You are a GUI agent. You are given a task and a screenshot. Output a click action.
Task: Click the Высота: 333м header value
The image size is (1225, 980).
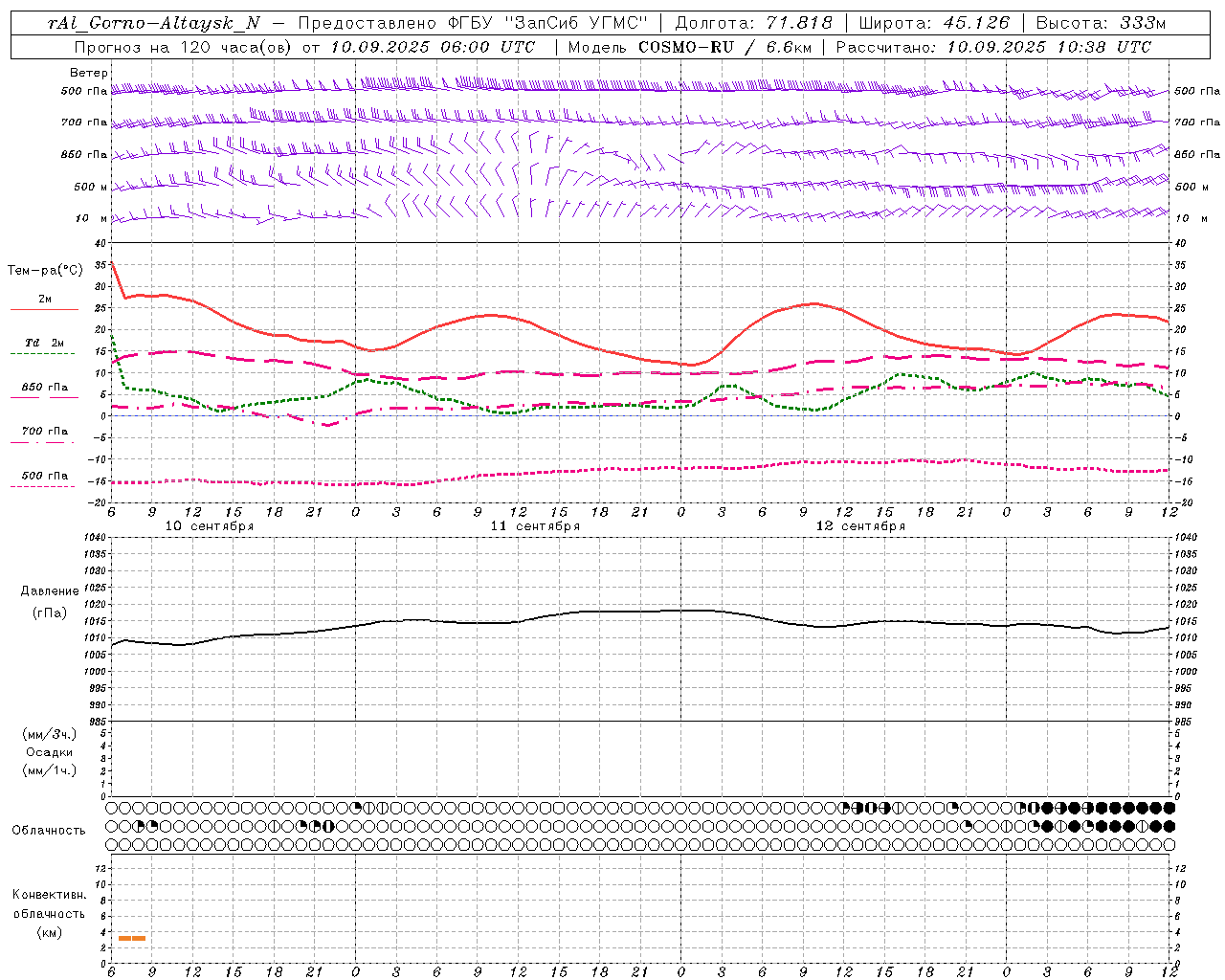click(1102, 24)
